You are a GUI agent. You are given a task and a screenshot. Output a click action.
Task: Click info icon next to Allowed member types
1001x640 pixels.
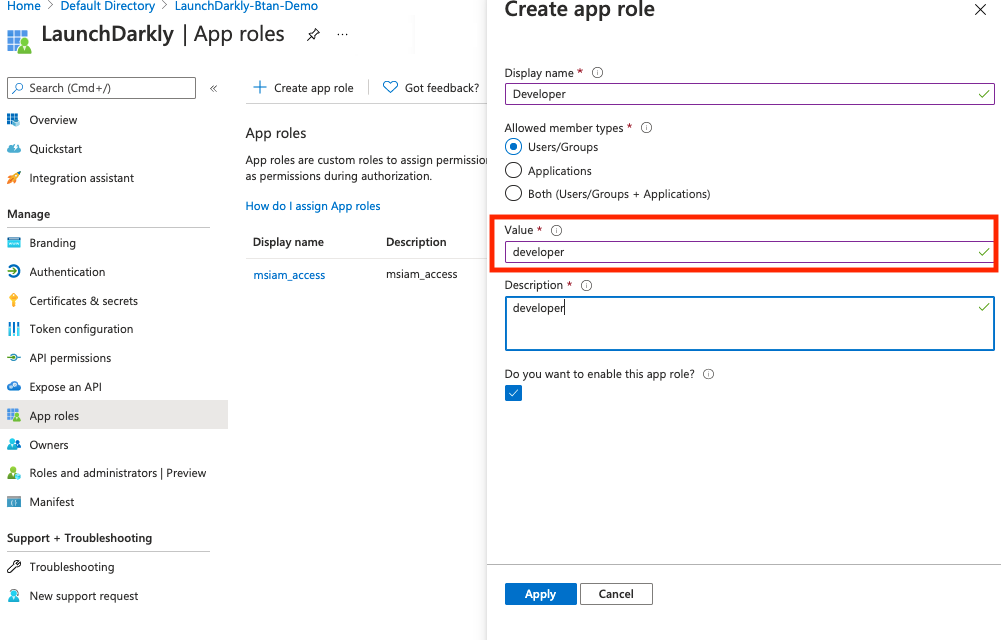point(646,128)
